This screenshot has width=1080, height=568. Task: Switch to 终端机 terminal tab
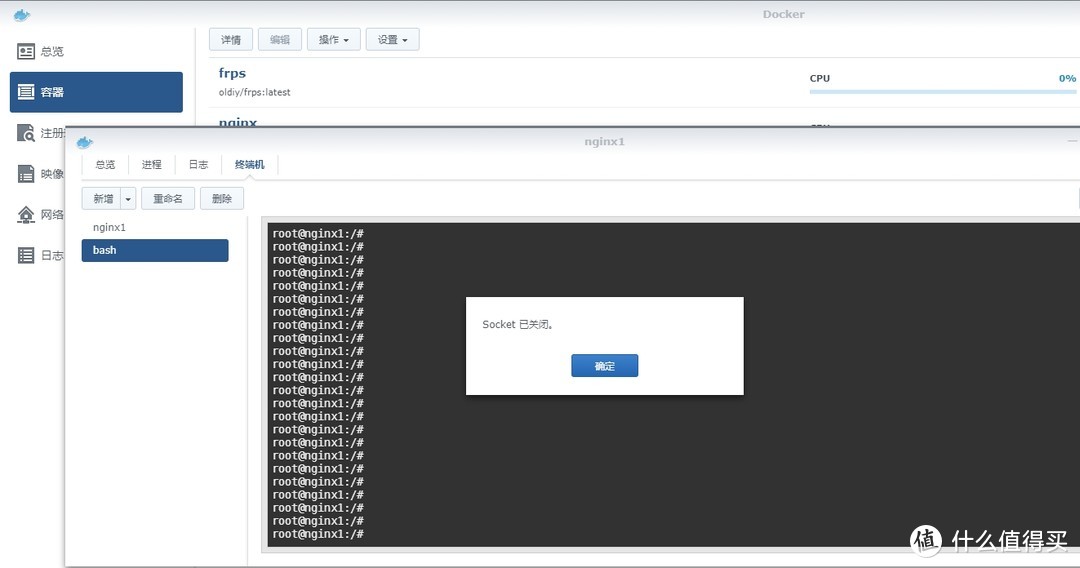249,165
